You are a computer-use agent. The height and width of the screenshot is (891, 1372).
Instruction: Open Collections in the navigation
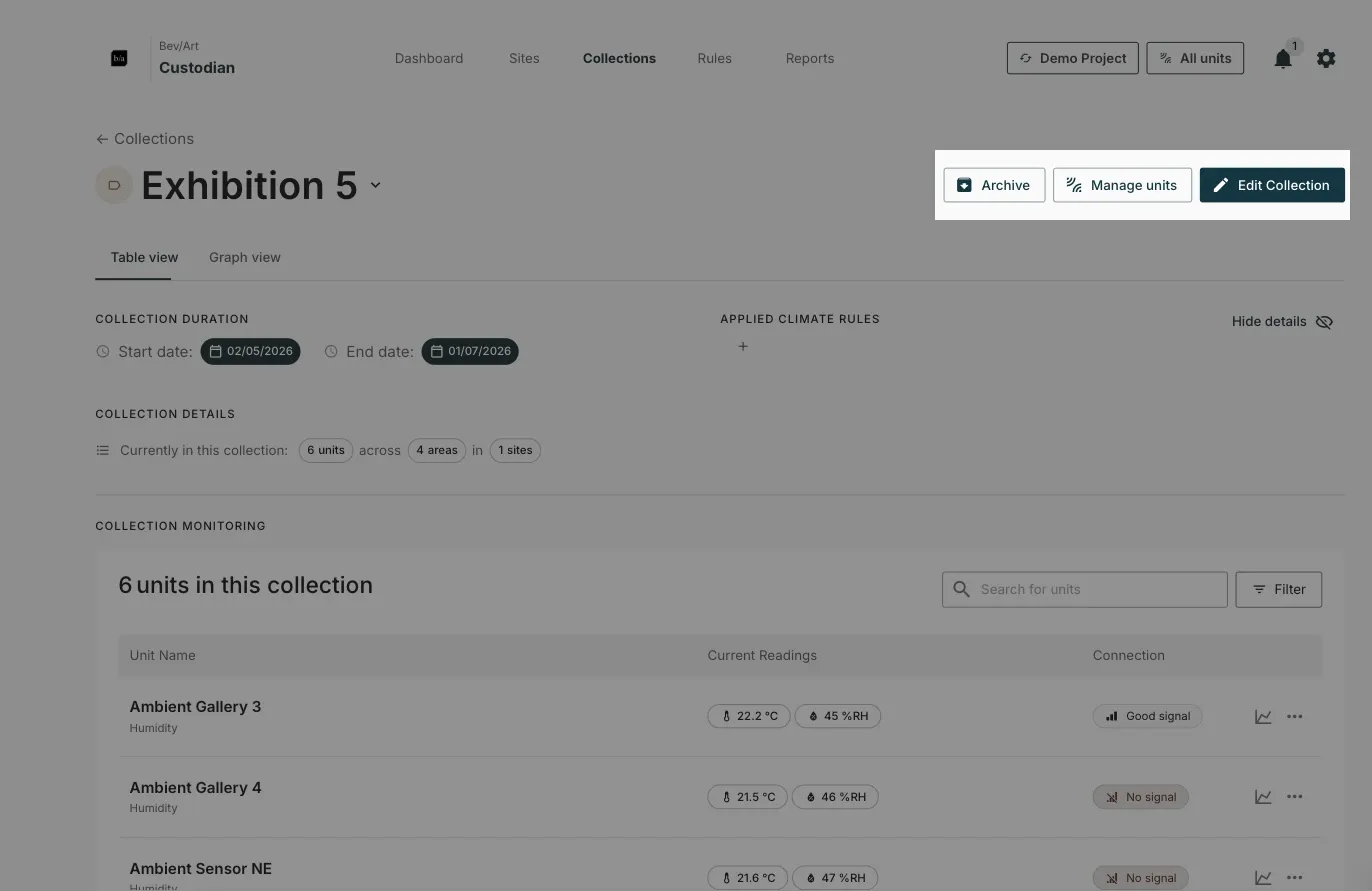[619, 58]
